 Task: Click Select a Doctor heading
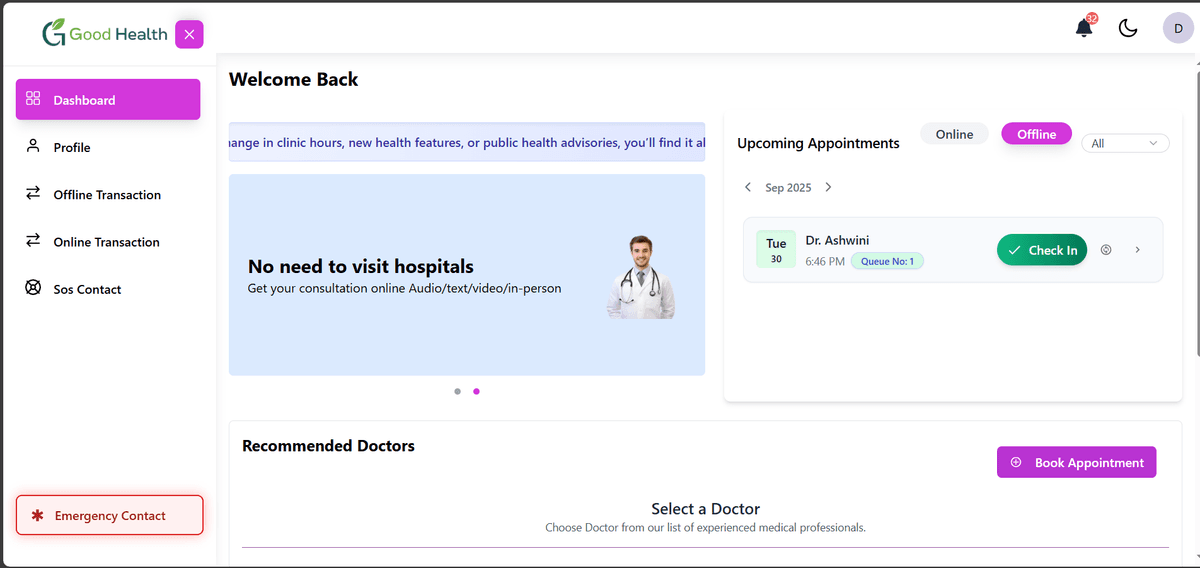pyautogui.click(x=705, y=508)
